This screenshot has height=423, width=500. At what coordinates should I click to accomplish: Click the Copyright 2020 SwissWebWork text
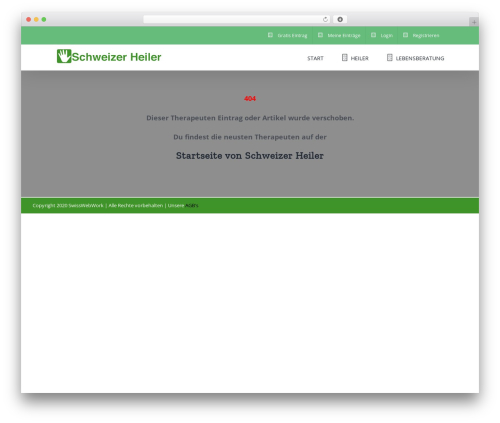[x=68, y=205]
